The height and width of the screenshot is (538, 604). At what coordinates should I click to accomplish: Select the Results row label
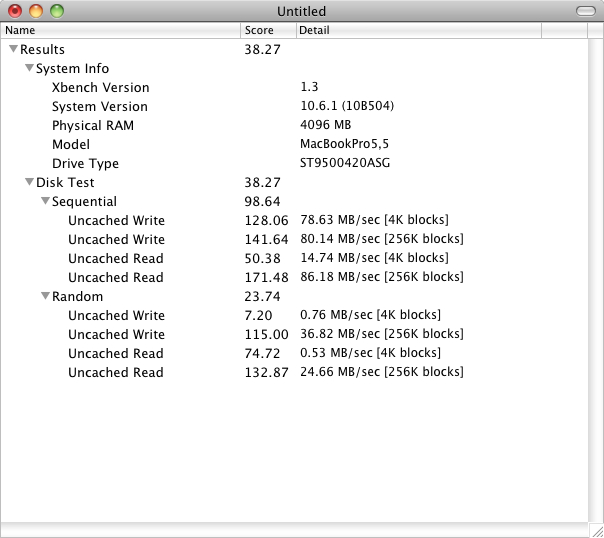pyautogui.click(x=42, y=49)
